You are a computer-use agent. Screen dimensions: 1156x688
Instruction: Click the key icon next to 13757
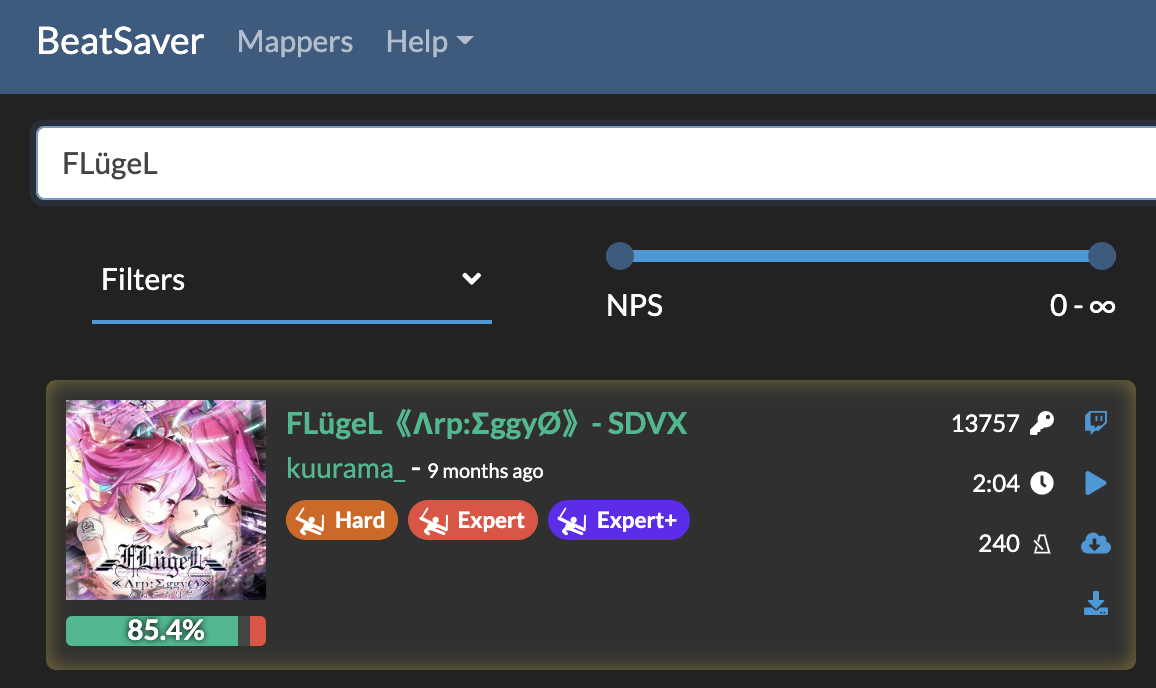1040,423
